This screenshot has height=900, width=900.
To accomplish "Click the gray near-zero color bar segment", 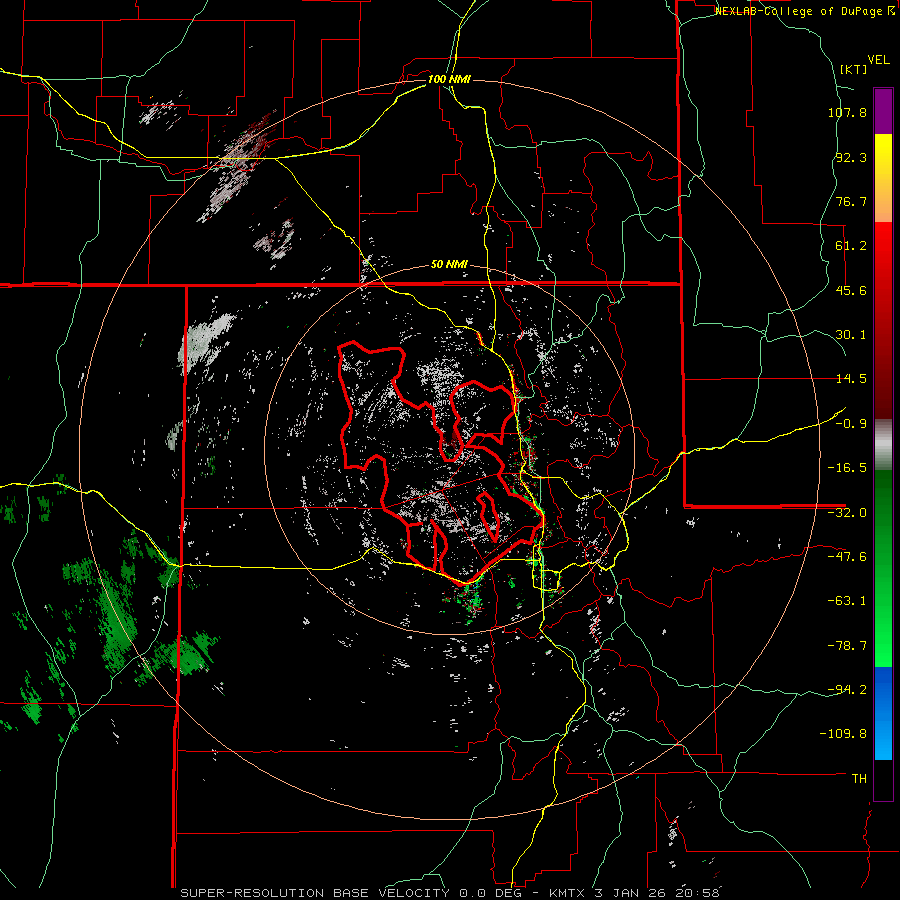I will point(883,444).
